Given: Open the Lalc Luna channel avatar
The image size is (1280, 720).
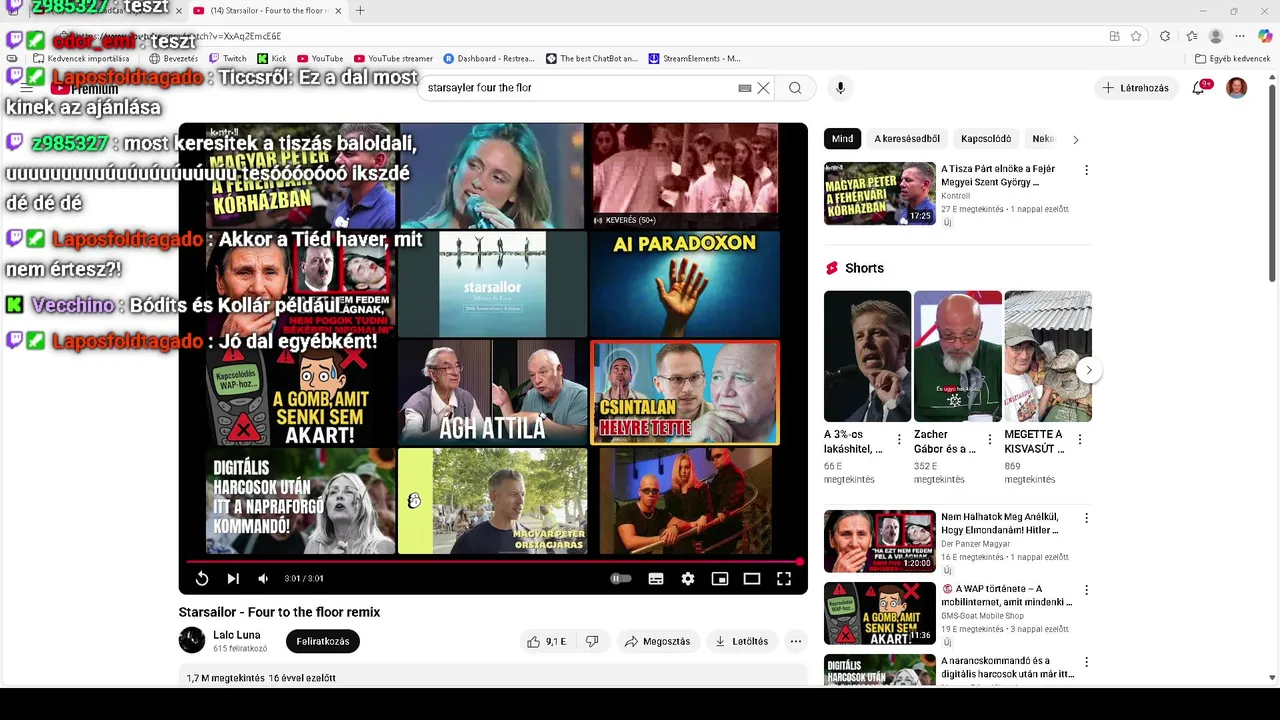Looking at the screenshot, I should coord(192,640).
